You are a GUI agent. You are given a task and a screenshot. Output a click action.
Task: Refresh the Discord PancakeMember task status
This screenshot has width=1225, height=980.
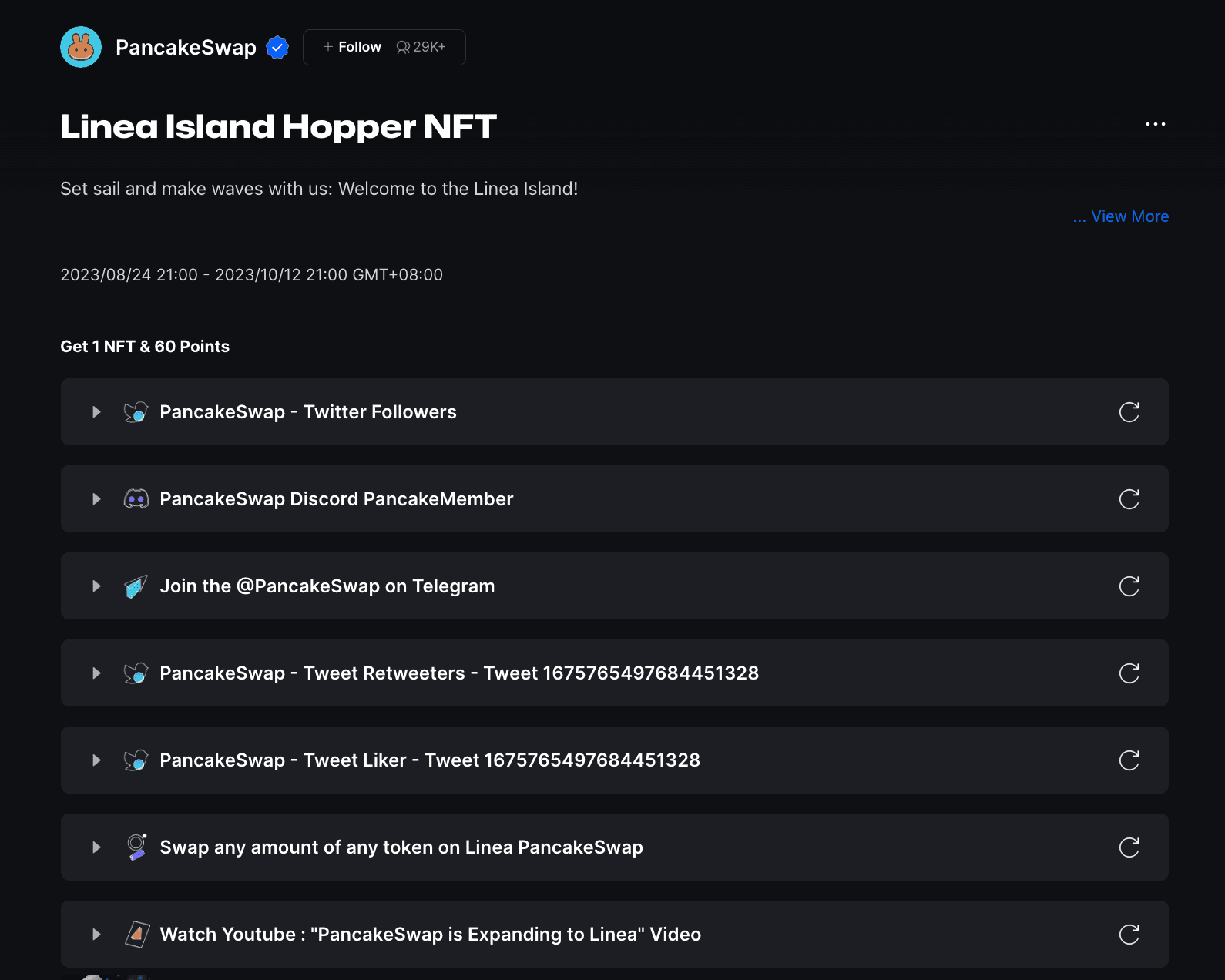[x=1129, y=499]
